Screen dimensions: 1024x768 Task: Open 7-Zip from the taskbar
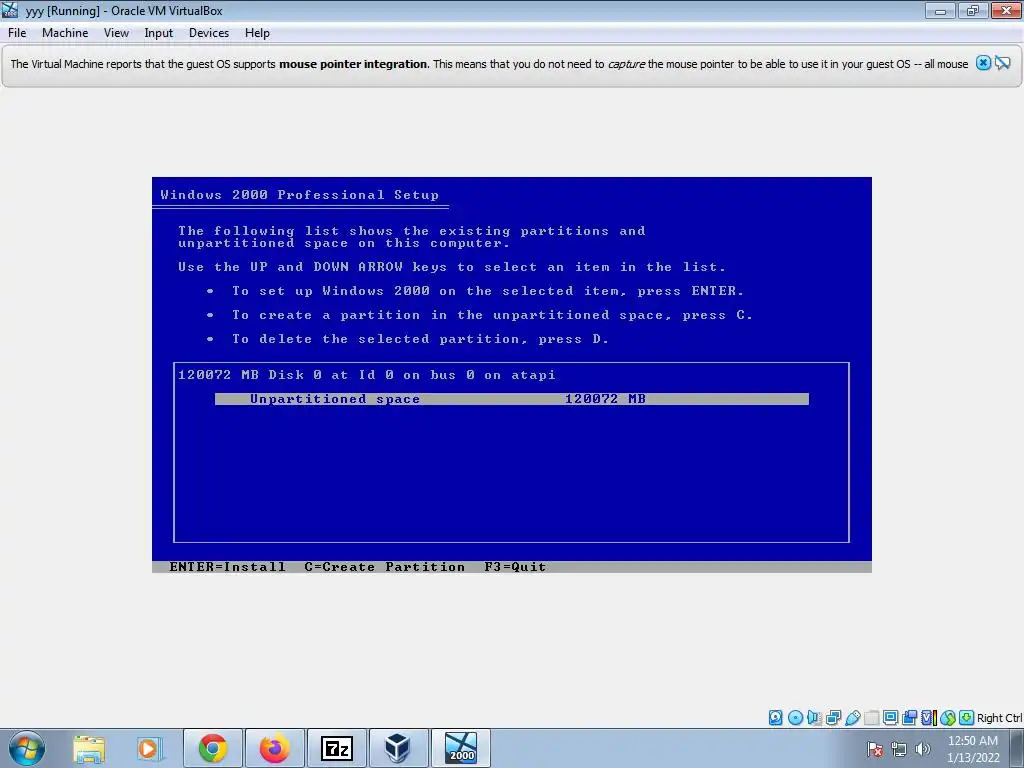coord(337,748)
